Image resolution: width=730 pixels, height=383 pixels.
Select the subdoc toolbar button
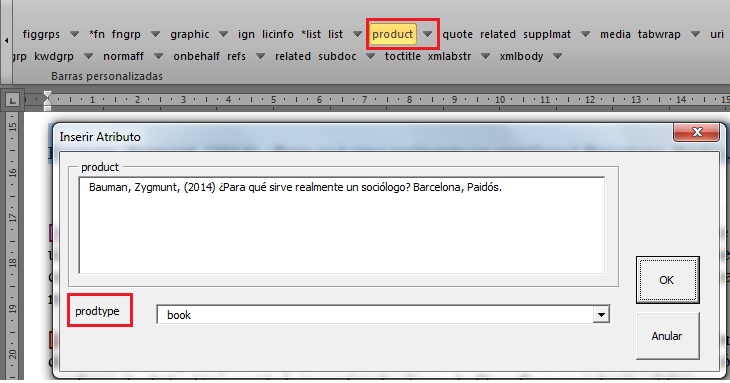(x=338, y=56)
